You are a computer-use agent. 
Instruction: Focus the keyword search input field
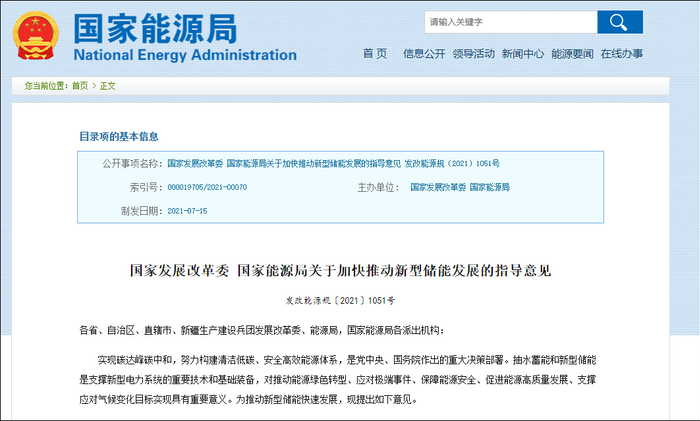[x=511, y=22]
